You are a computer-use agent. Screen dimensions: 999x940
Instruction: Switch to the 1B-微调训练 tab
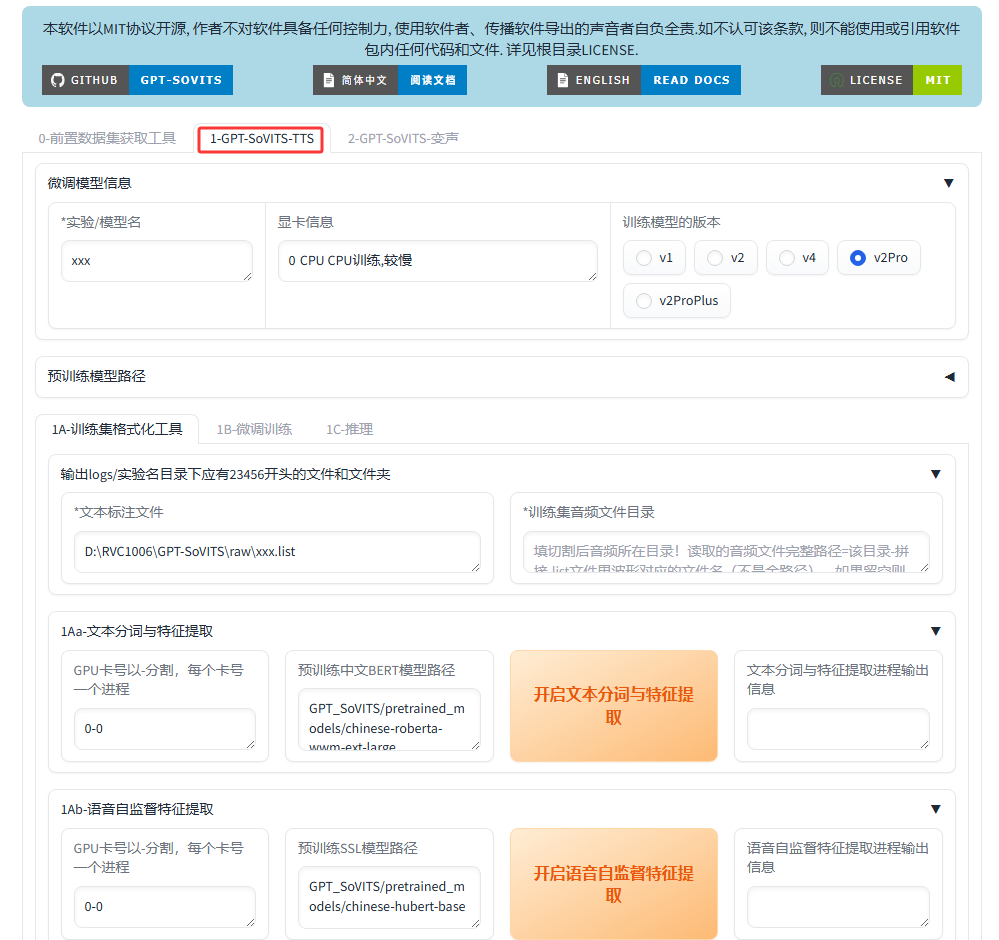click(254, 429)
